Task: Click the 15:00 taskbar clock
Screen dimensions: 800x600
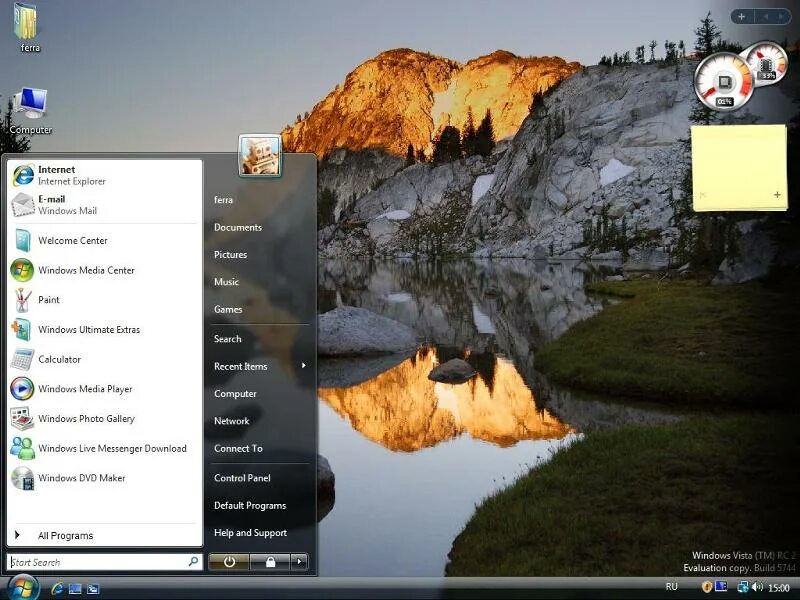Action: pyautogui.click(x=779, y=588)
